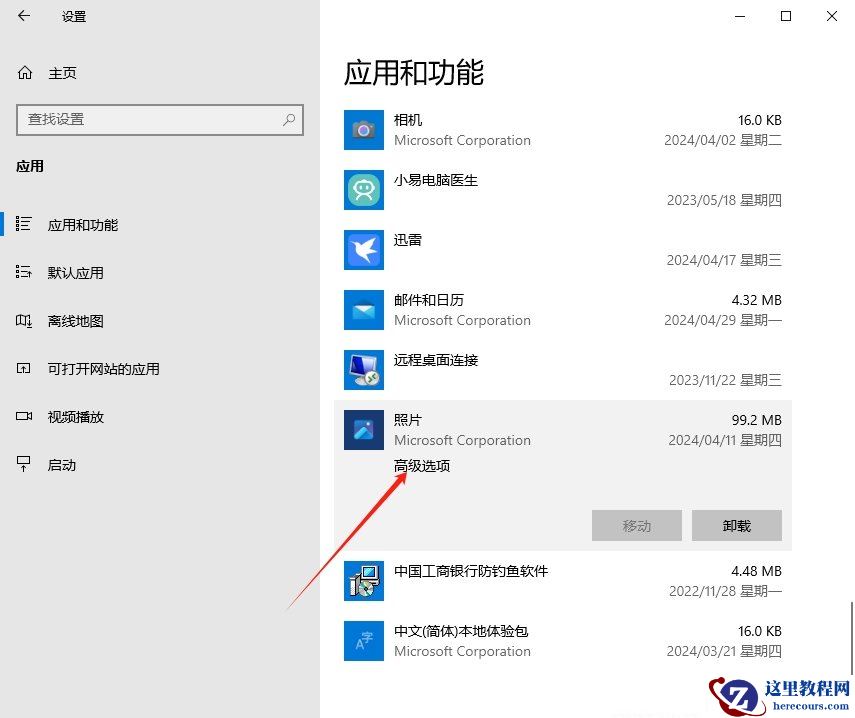The width and height of the screenshot is (855, 718).
Task: Click the 远程桌面连接 app icon
Action: (363, 370)
